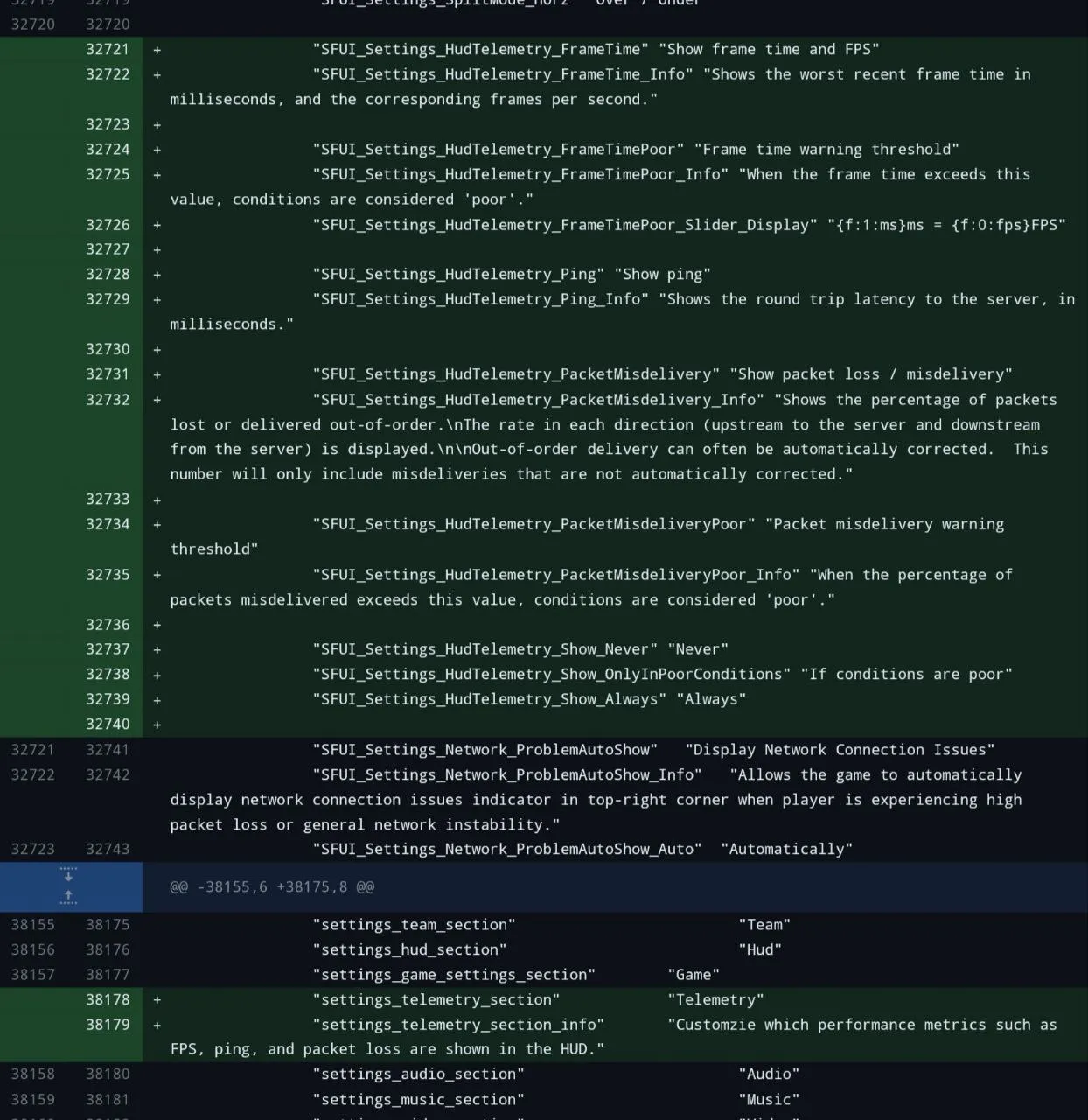Viewport: 1088px width, 1120px height.
Task: Click old line number 32721 ProblemAutoShow row
Action: [32, 750]
